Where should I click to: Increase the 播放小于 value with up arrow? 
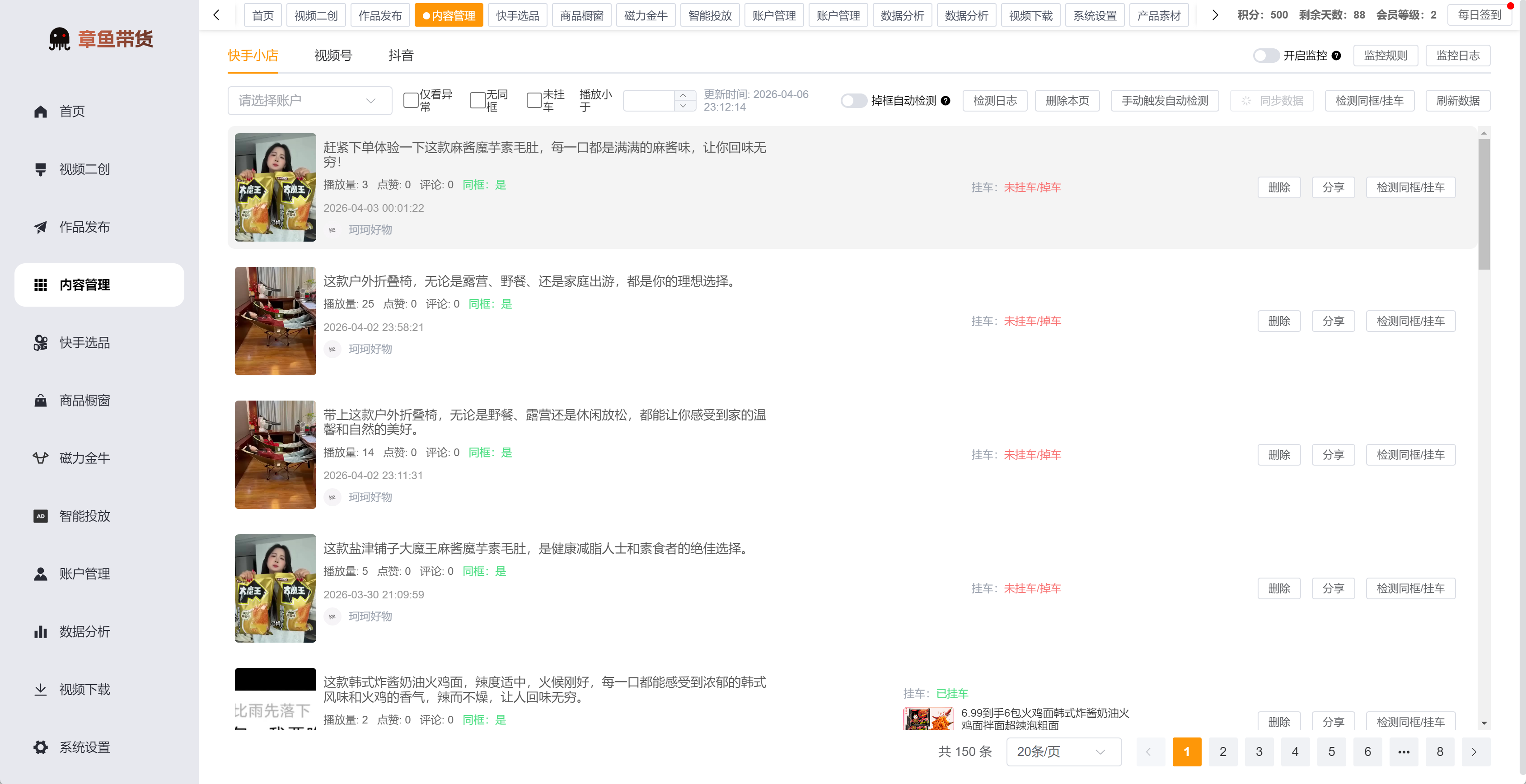pos(683,95)
